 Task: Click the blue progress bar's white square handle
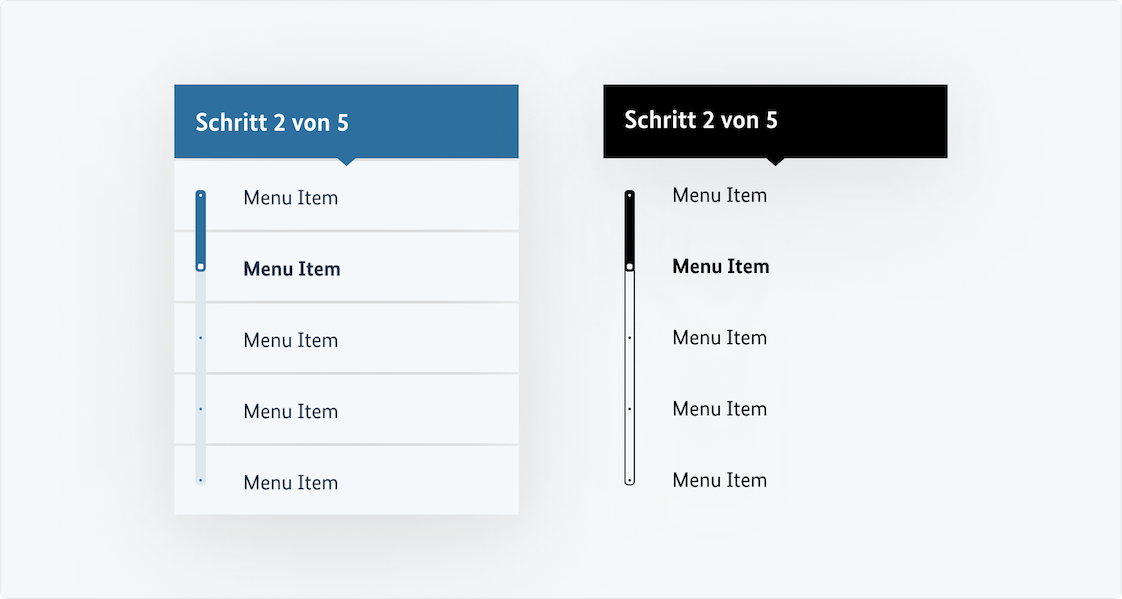[x=201, y=267]
